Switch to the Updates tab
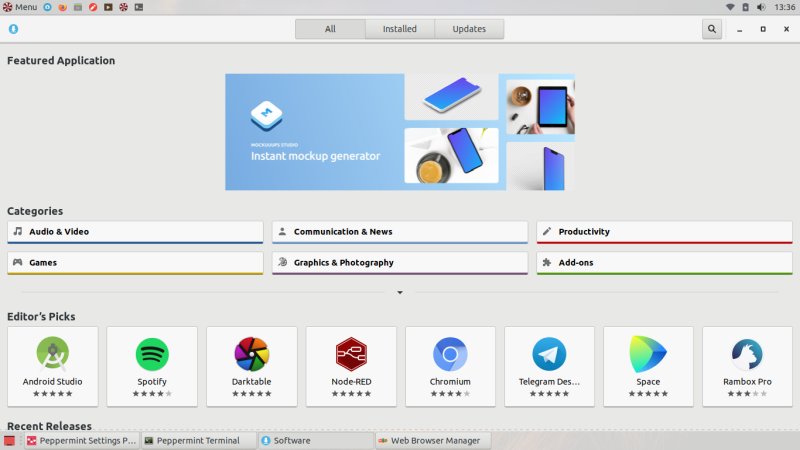This screenshot has height=450, width=800. coord(469,29)
